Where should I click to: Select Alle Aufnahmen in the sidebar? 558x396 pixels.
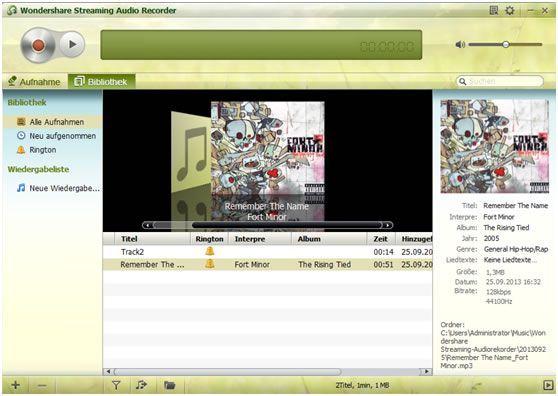52,122
